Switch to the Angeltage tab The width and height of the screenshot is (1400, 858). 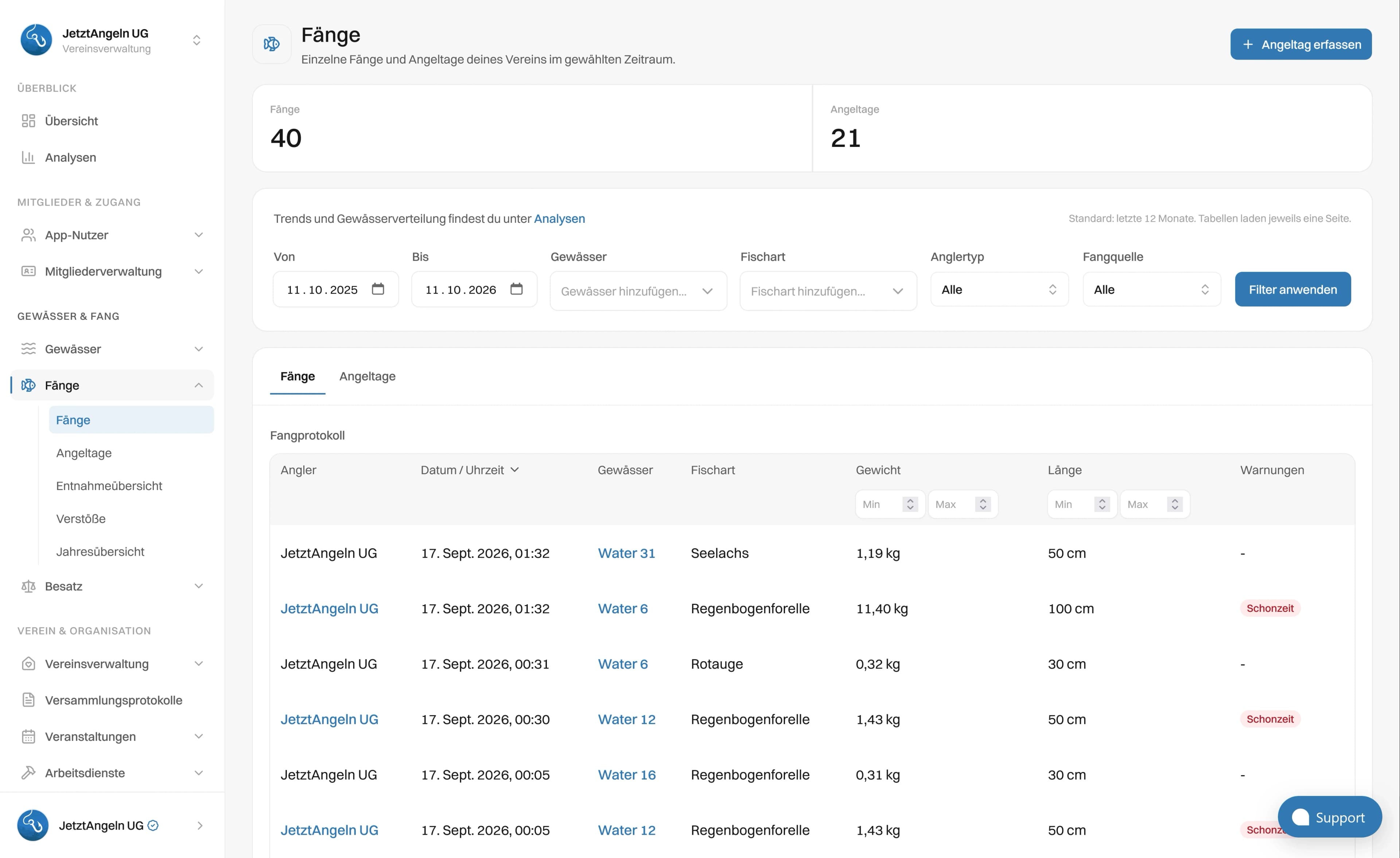(x=367, y=376)
